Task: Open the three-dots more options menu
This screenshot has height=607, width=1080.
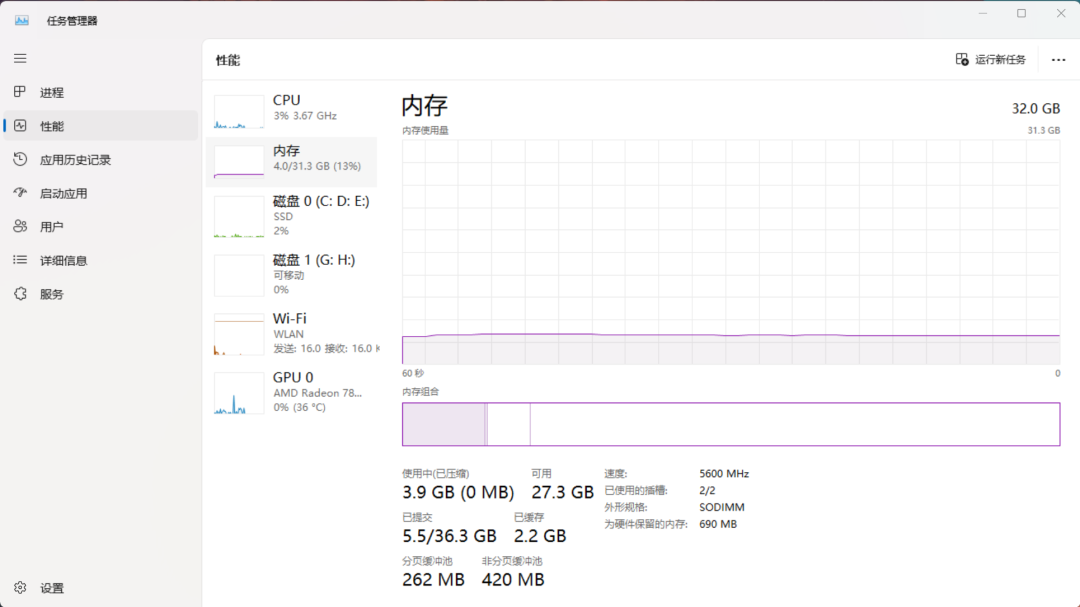Action: (x=1059, y=60)
